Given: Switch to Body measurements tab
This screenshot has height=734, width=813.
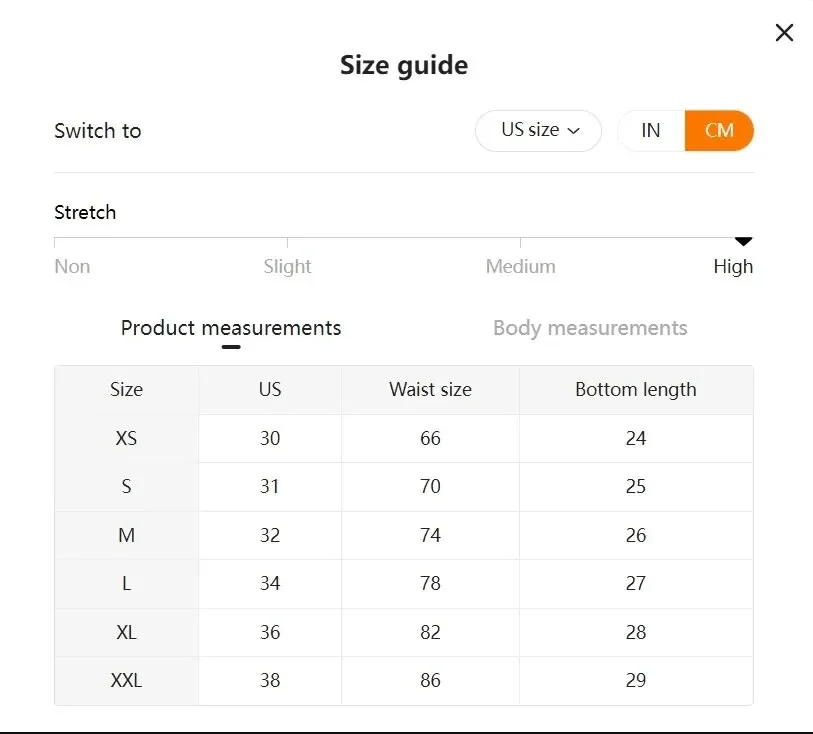Looking at the screenshot, I should (590, 328).
